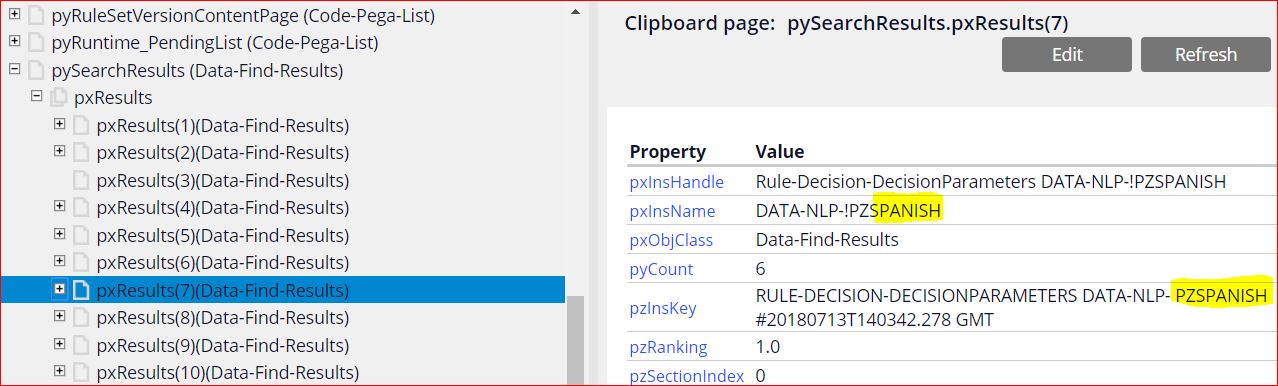Screen dimensions: 1278x386
Task: Click the pxObjClass value Data-Find-Results
Action: pyautogui.click(x=827, y=240)
